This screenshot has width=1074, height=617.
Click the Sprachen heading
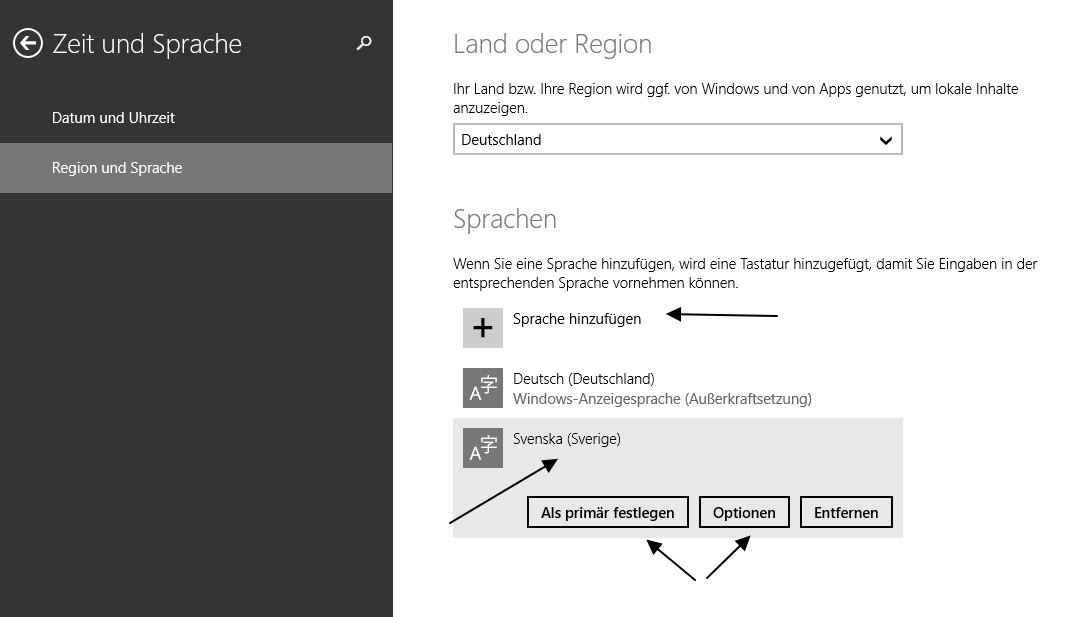tap(505, 219)
